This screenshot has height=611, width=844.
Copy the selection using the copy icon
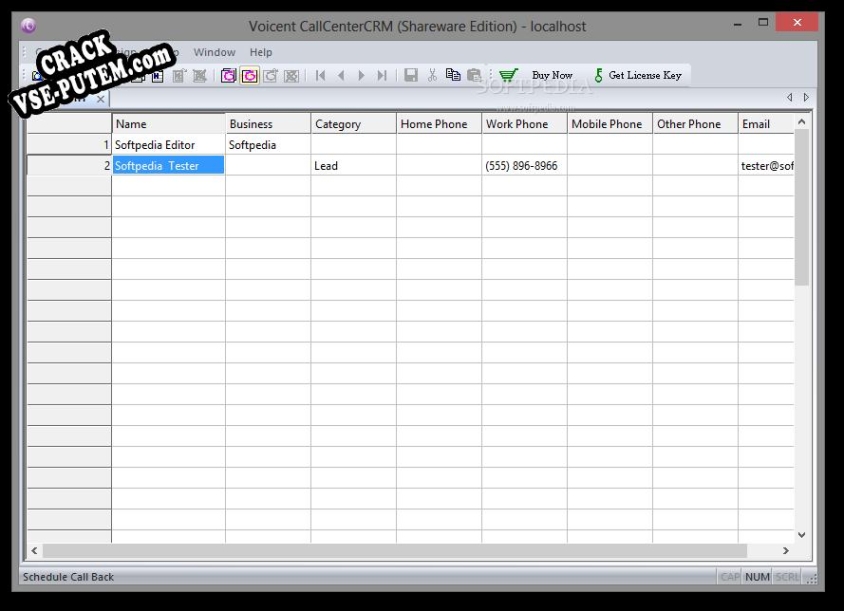click(x=454, y=74)
